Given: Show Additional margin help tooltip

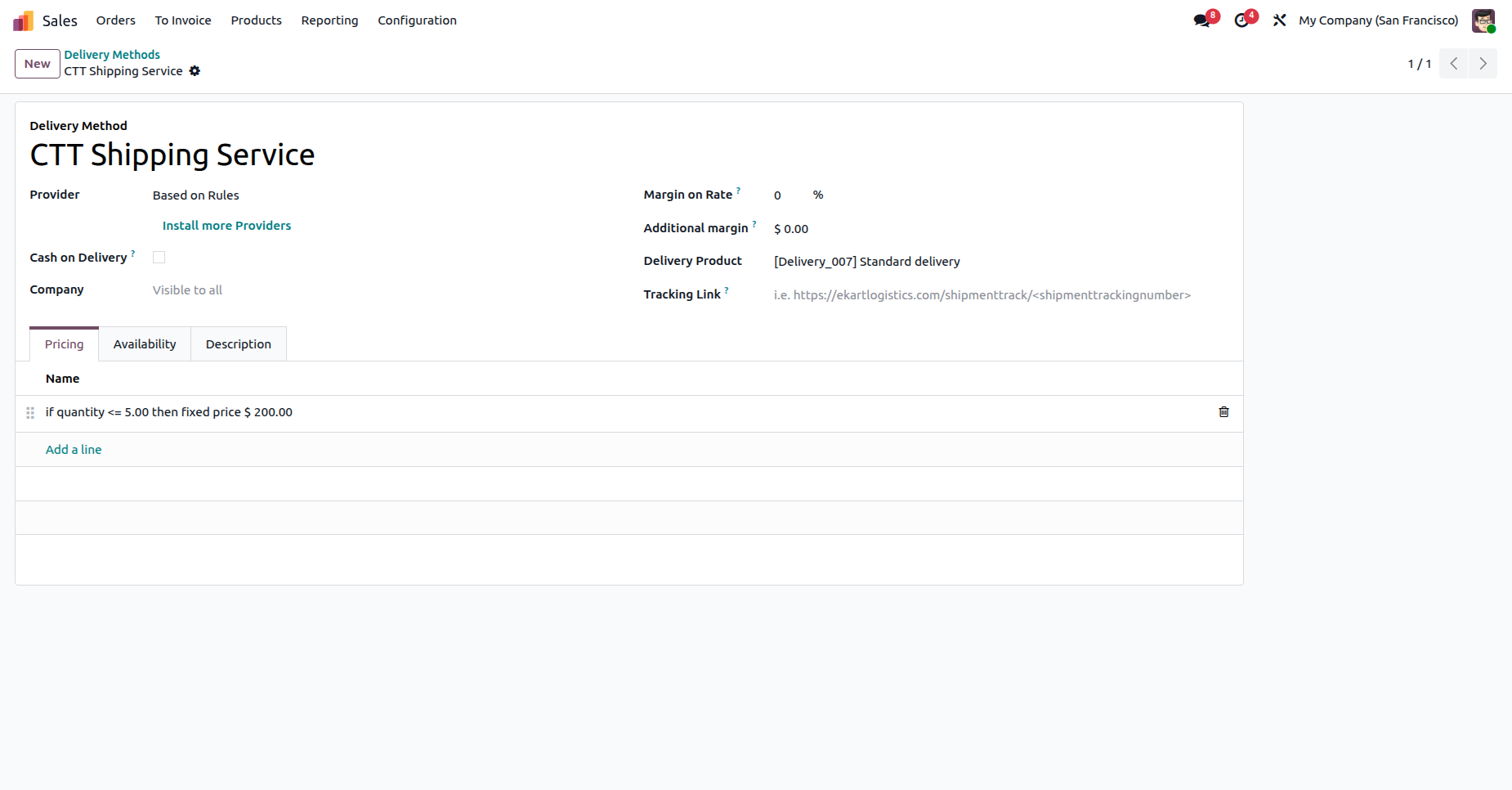Looking at the screenshot, I should (754, 224).
